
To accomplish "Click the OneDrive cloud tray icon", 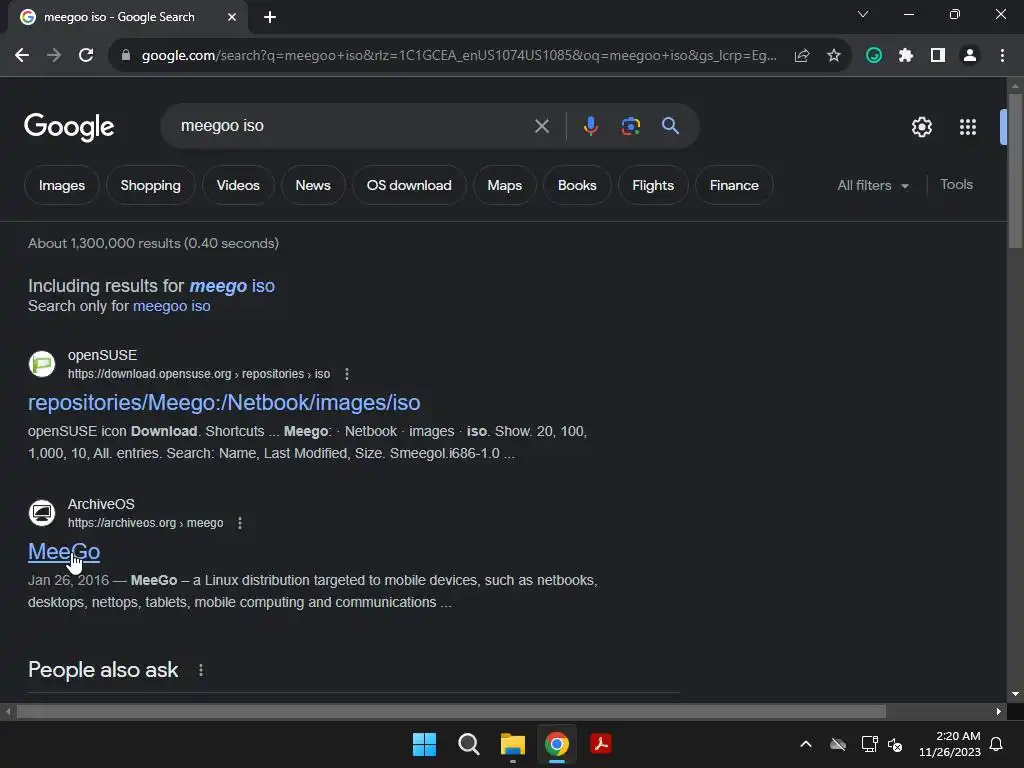I will [838, 744].
